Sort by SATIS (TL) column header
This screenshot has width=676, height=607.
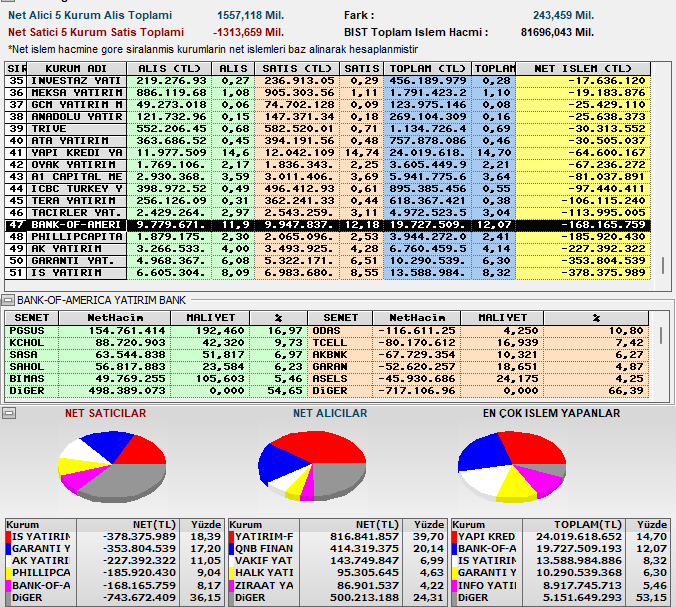pyautogui.click(x=297, y=69)
